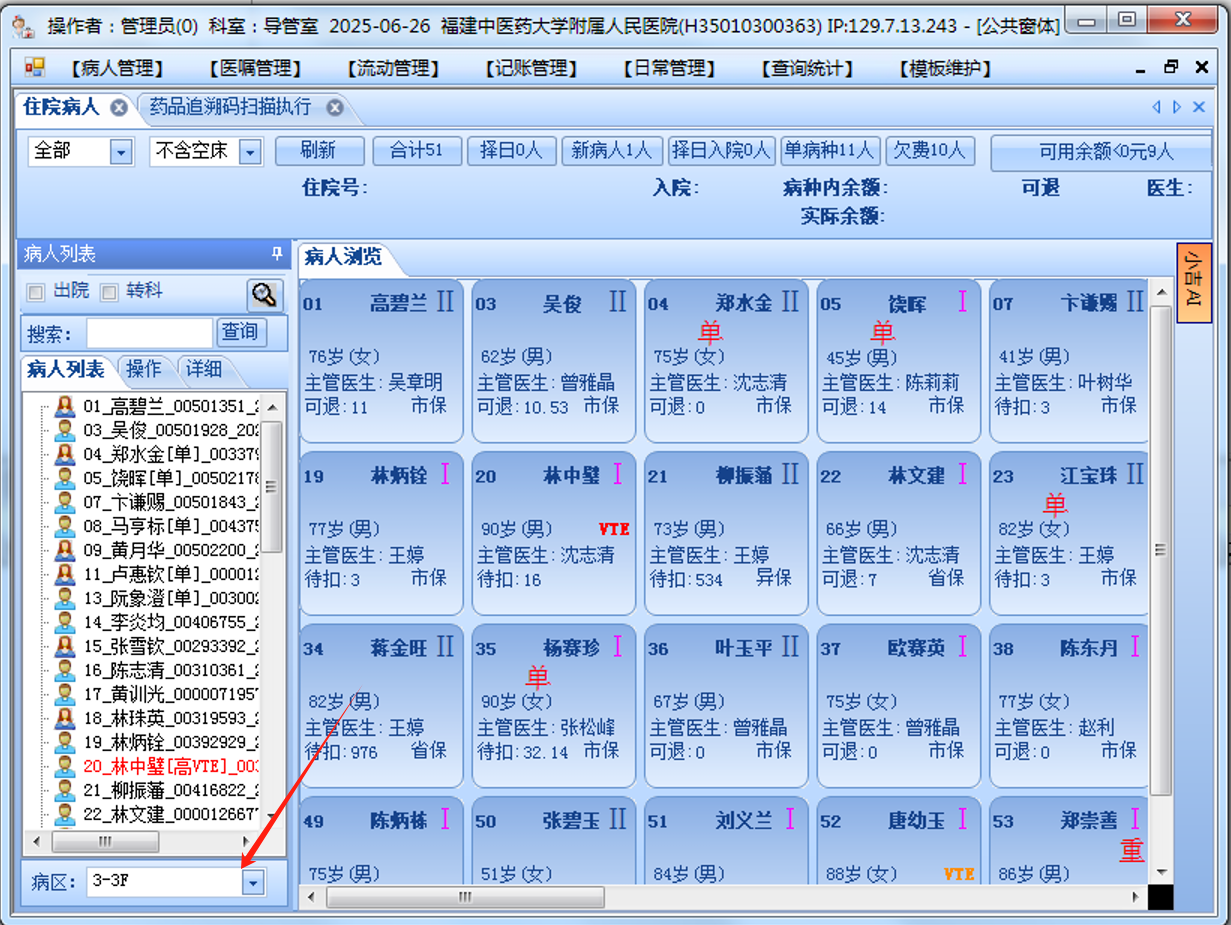Select tree row 22_林文建
Screen dimensions: 1231x925
[170, 814]
